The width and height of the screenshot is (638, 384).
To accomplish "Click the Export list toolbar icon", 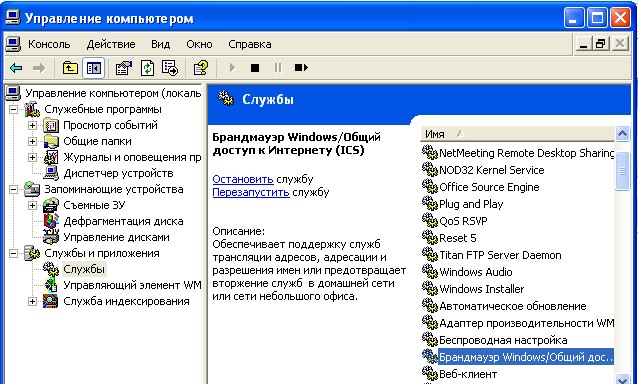I will pyautogui.click(x=170, y=68).
